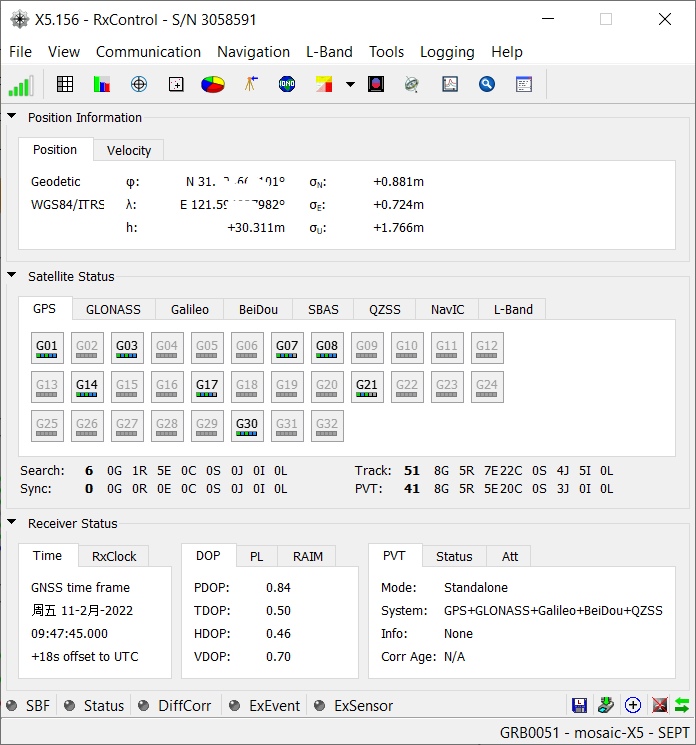This screenshot has height=745, width=696.
Task: Switch to the Velocity tab
Action: coord(129,151)
